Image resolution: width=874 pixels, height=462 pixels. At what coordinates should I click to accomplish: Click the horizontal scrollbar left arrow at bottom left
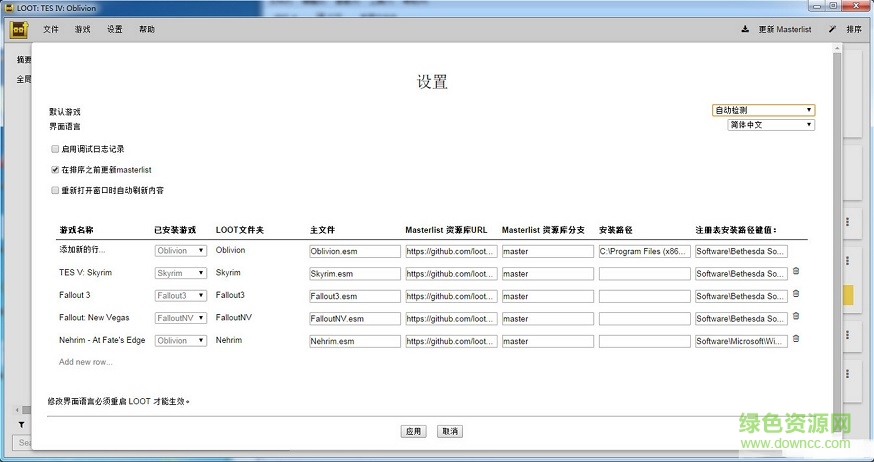click(x=17, y=410)
